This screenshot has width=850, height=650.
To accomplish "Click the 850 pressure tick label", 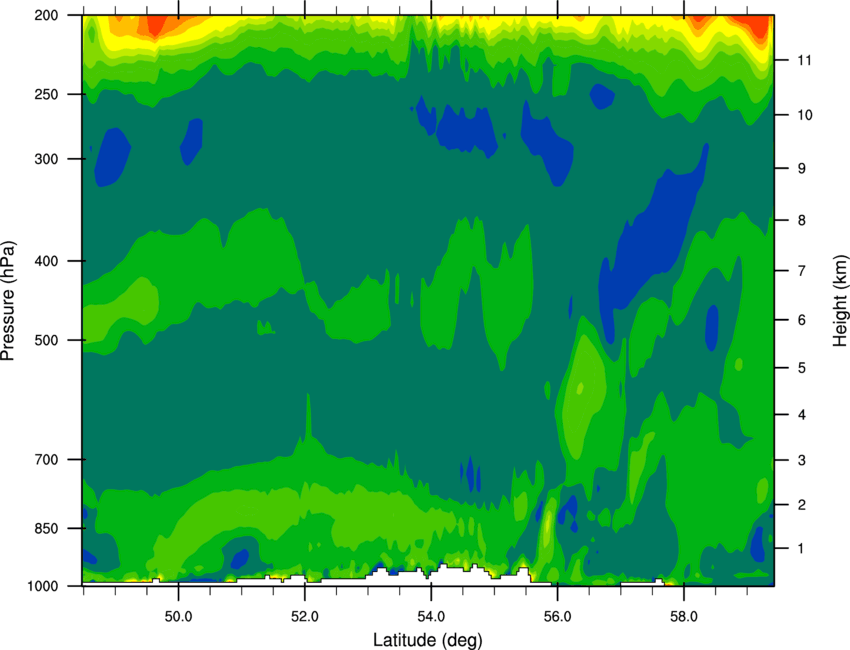I will click(46, 528).
